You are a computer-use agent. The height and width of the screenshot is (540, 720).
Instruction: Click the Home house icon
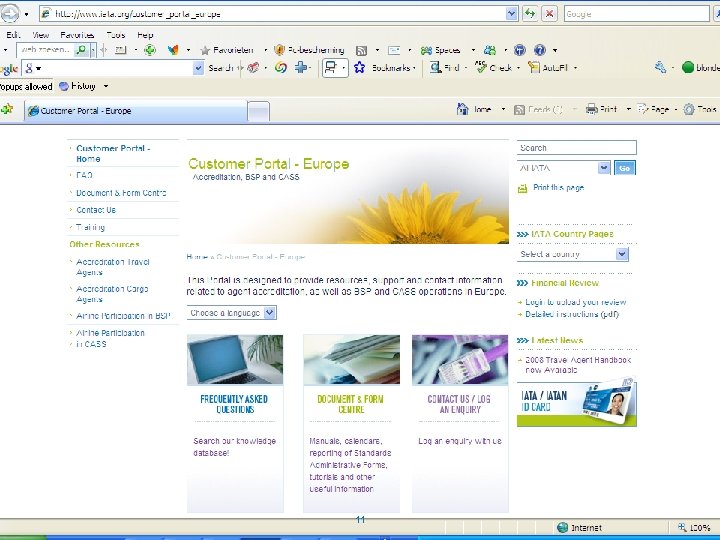[462, 109]
